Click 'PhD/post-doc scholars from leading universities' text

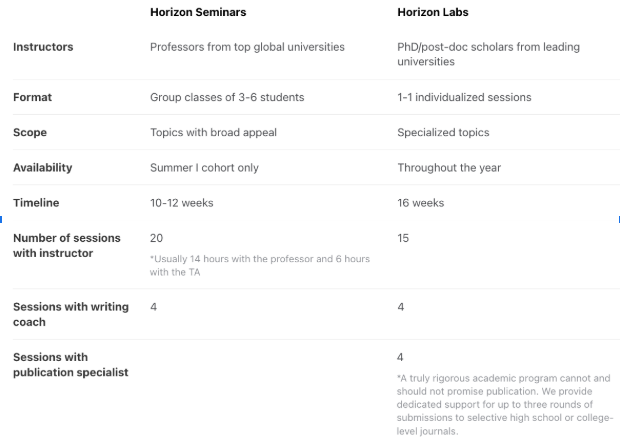tap(488, 54)
